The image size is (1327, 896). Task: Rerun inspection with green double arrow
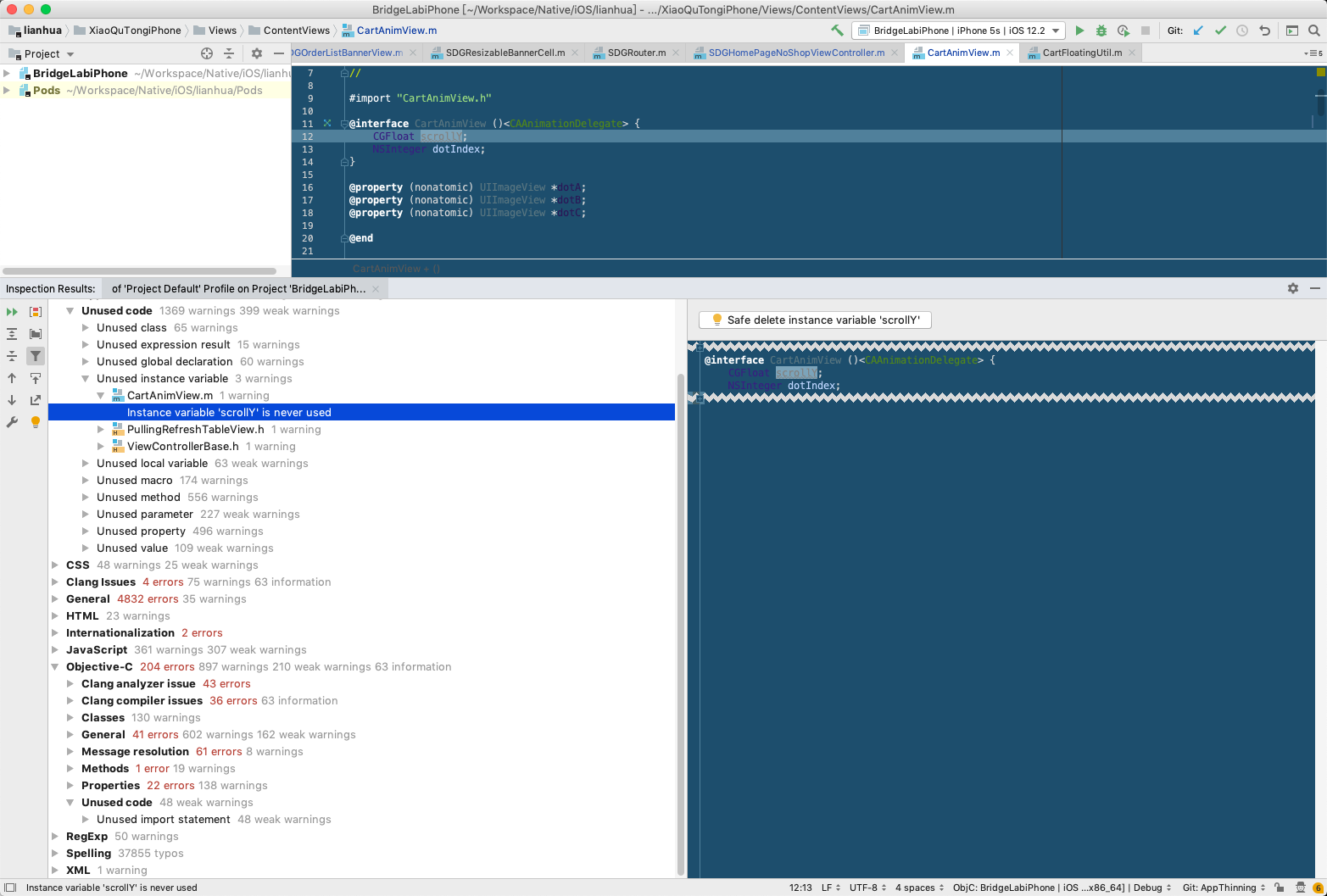tap(12, 312)
